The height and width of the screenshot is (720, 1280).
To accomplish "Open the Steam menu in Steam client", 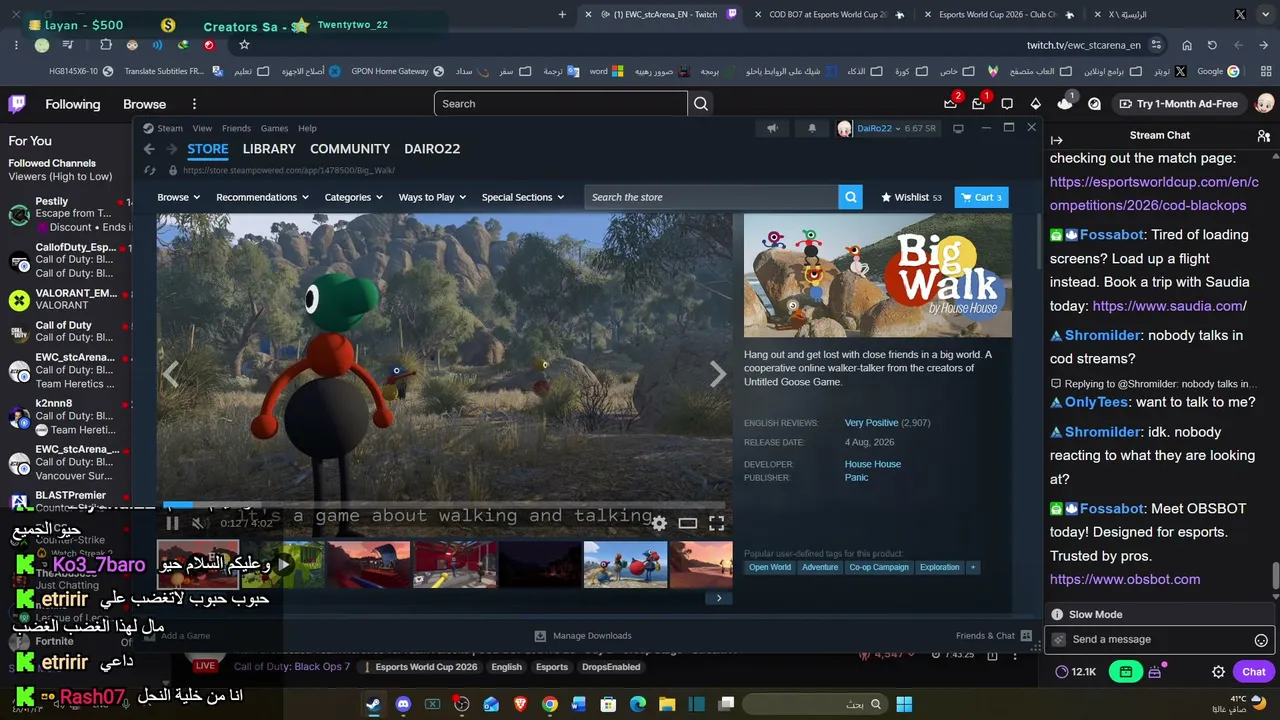I will (170, 128).
